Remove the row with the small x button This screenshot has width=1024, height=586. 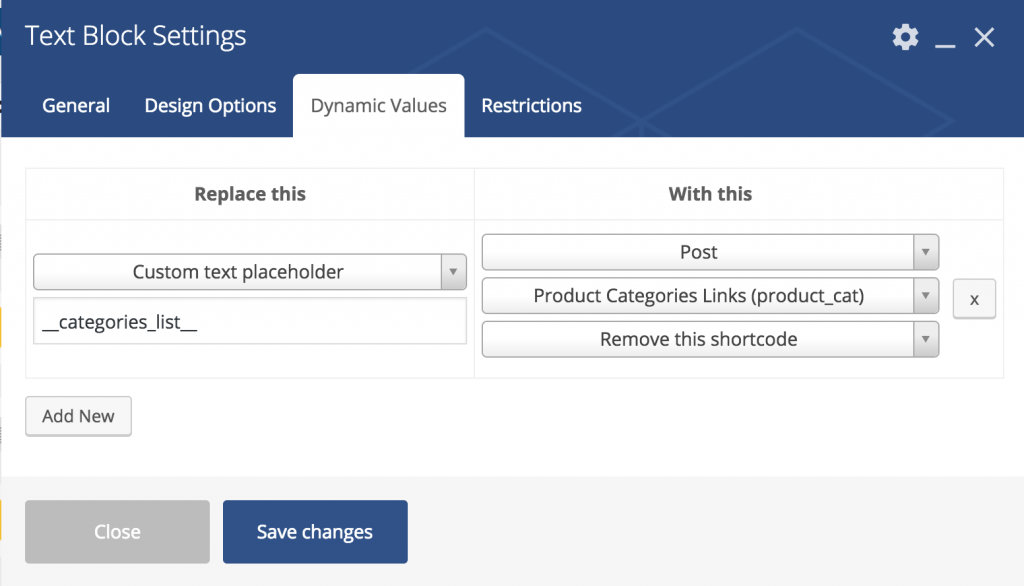pos(974,299)
